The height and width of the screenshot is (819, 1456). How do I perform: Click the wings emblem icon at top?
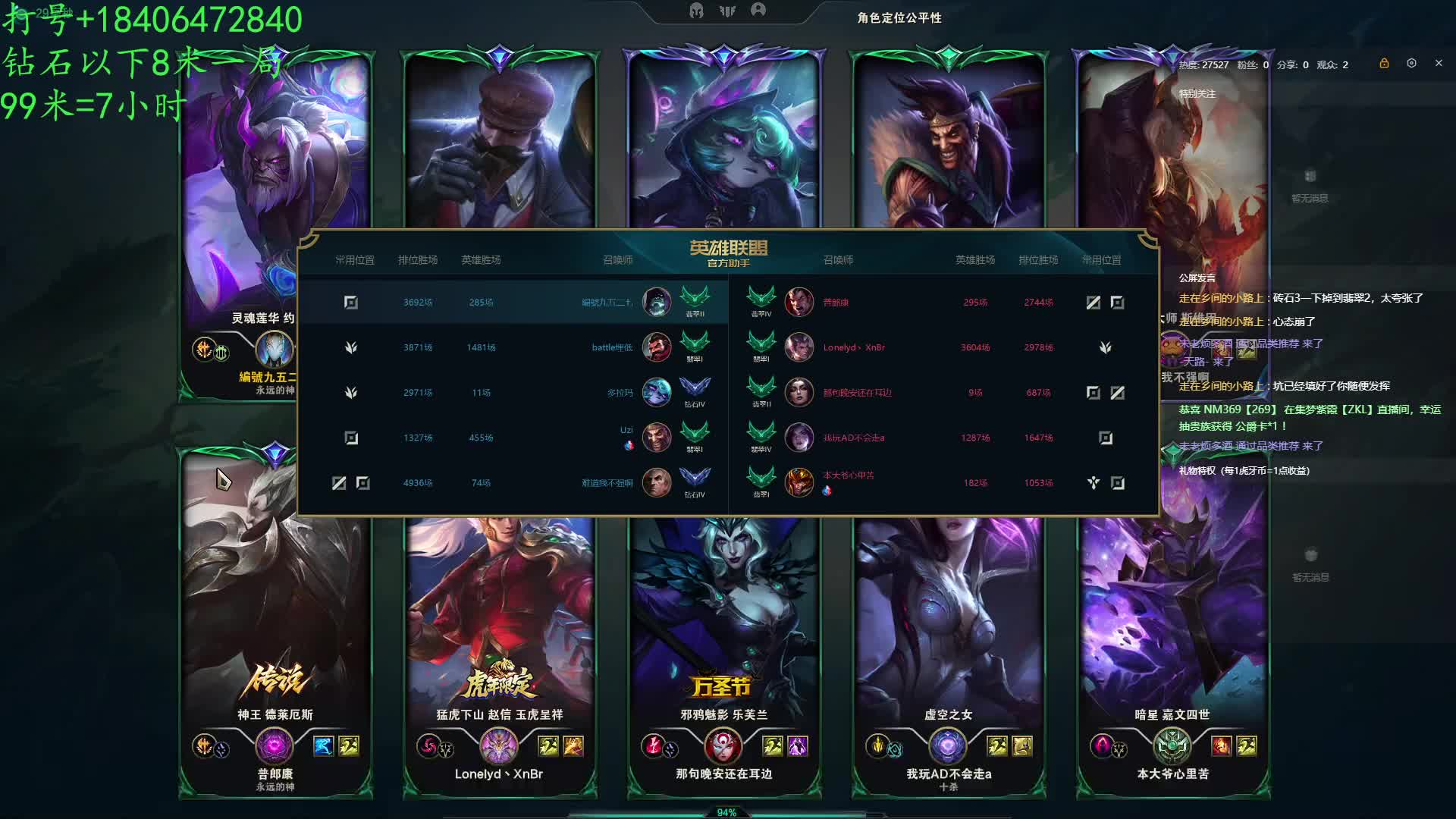point(727,11)
